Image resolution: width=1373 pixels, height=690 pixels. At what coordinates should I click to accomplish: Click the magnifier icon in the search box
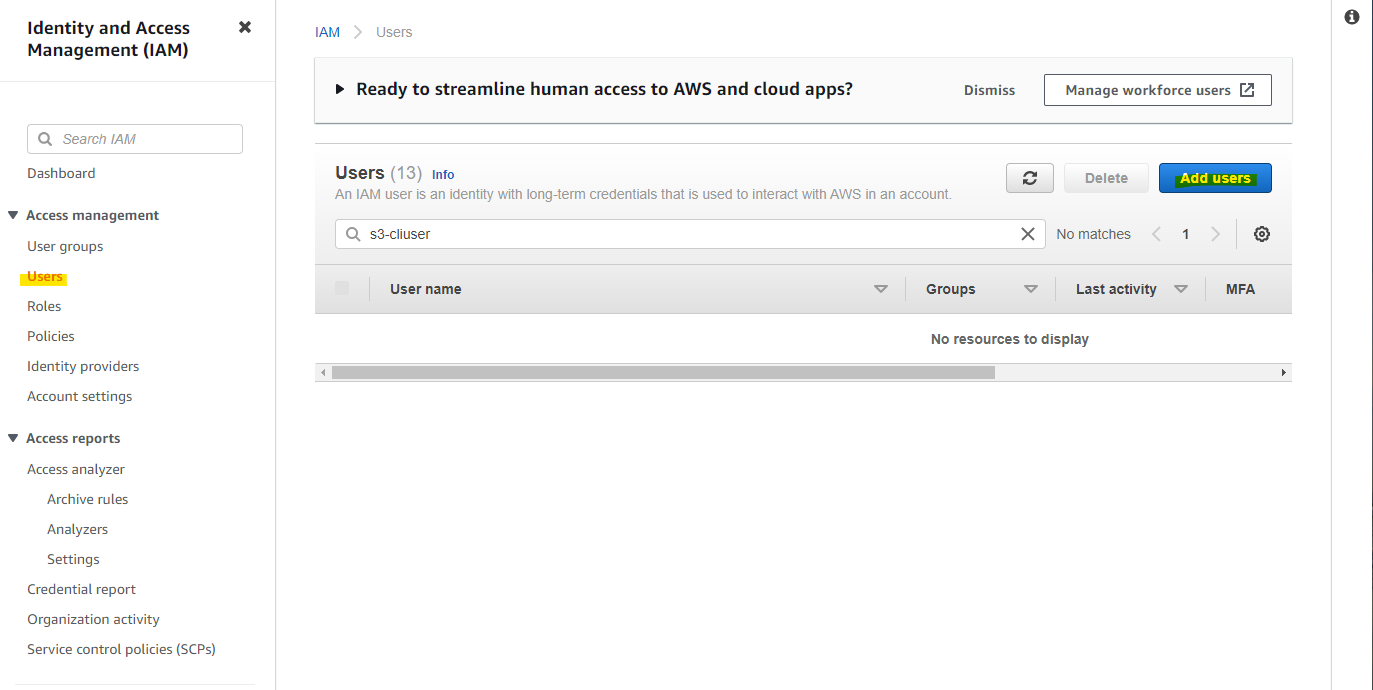pyautogui.click(x=353, y=233)
